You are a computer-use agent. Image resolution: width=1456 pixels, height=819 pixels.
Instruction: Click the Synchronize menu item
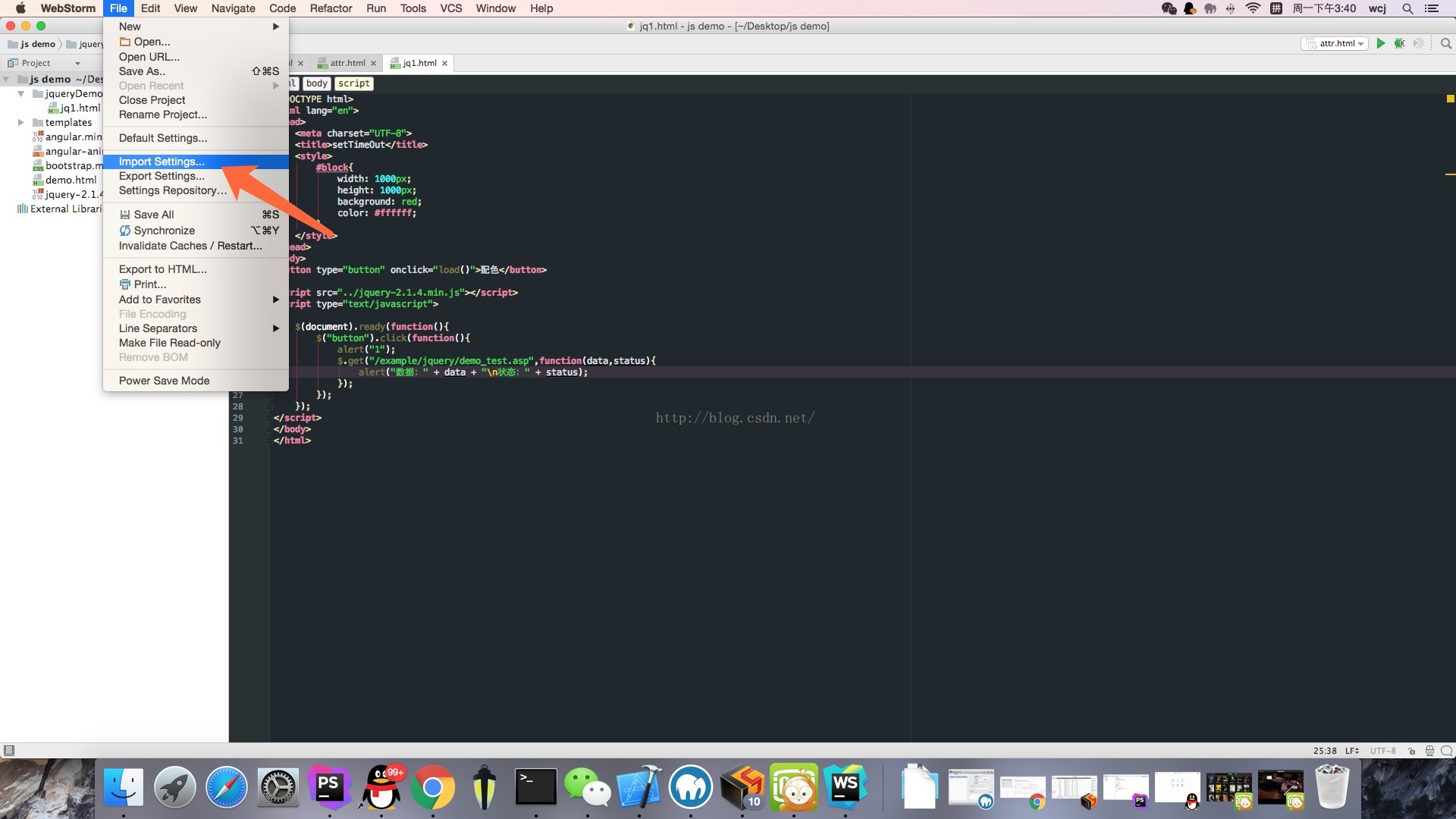coord(164,231)
